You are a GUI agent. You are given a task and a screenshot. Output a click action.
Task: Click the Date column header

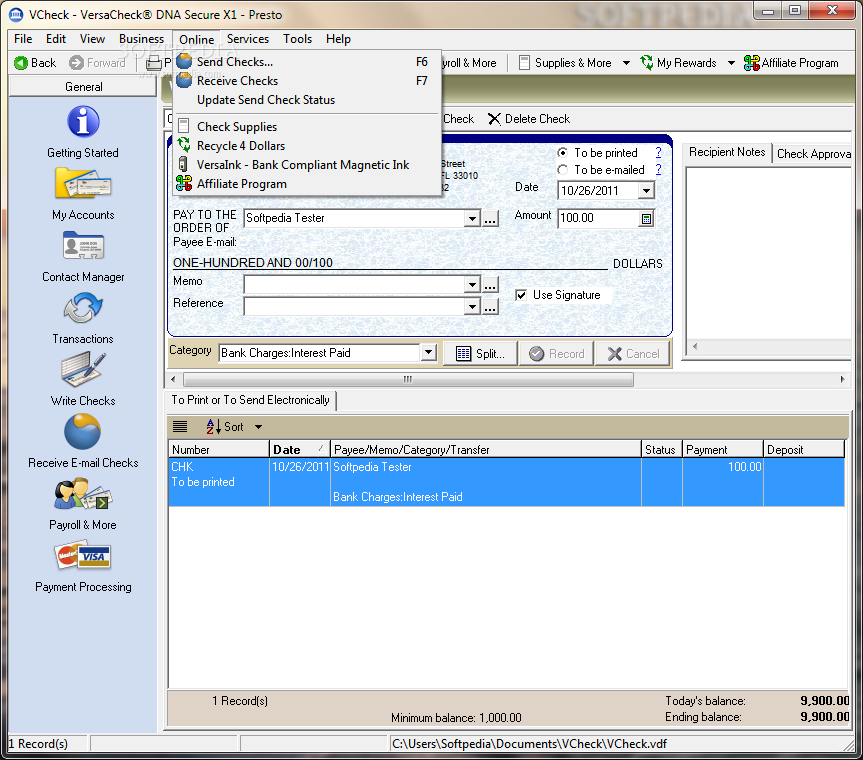point(299,450)
